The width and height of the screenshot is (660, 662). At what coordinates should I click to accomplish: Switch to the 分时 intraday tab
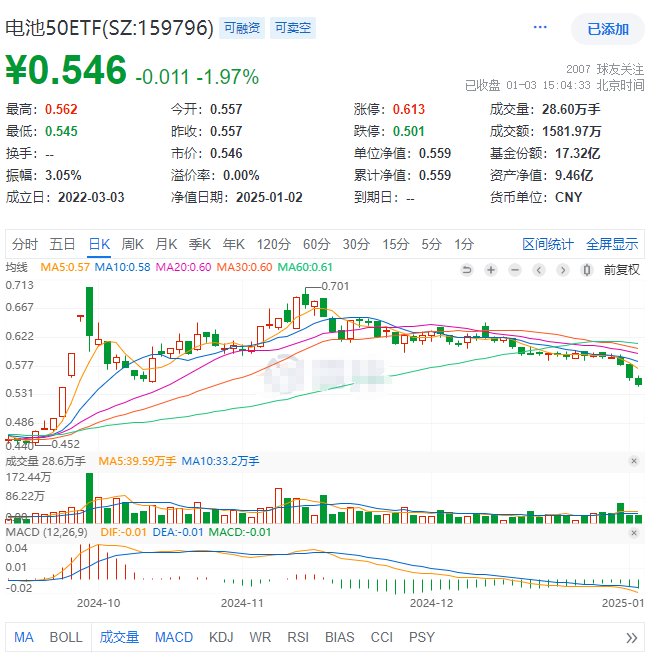[25, 244]
